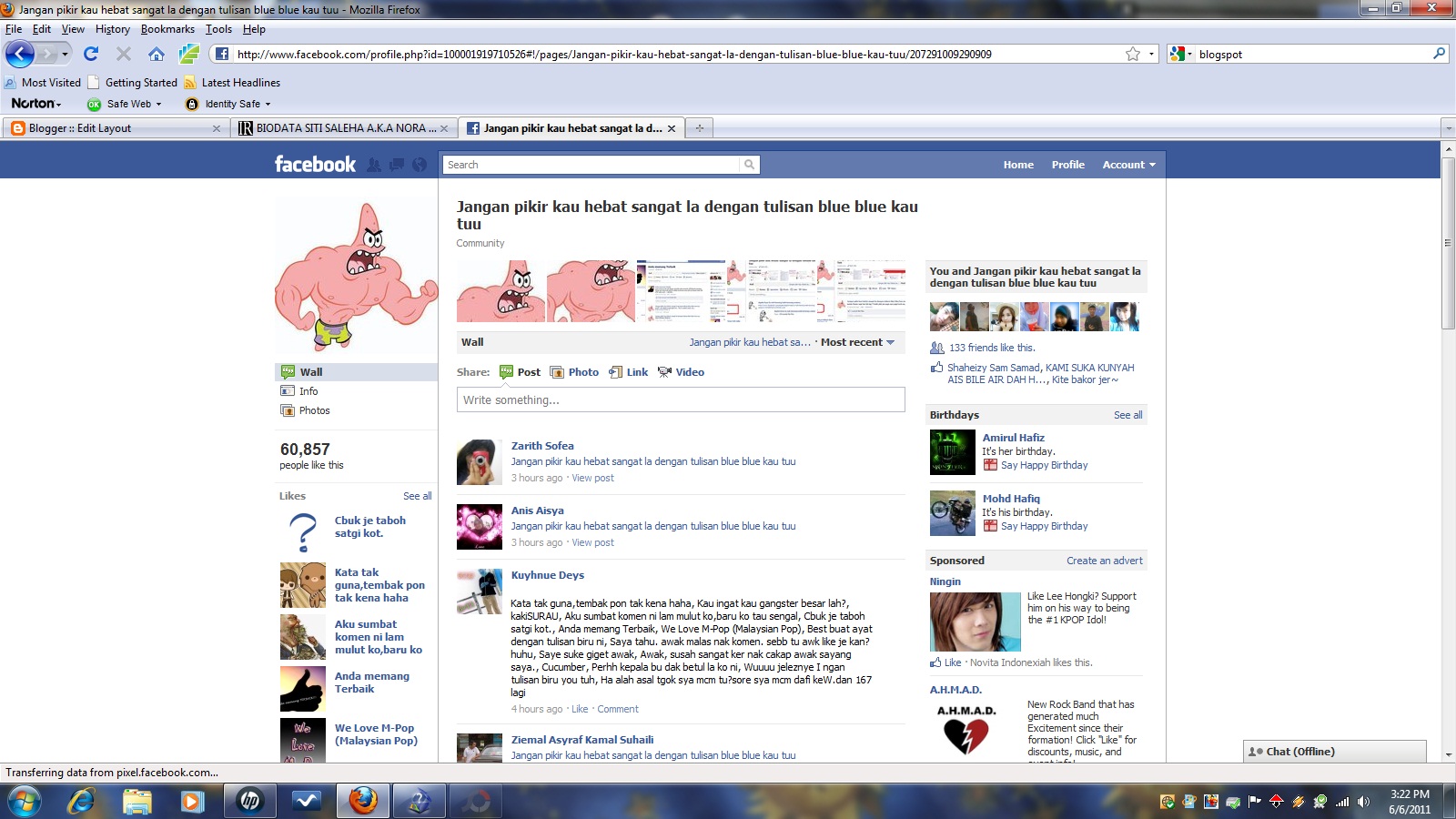Select the Link share option
1456x819 pixels.
click(629, 372)
